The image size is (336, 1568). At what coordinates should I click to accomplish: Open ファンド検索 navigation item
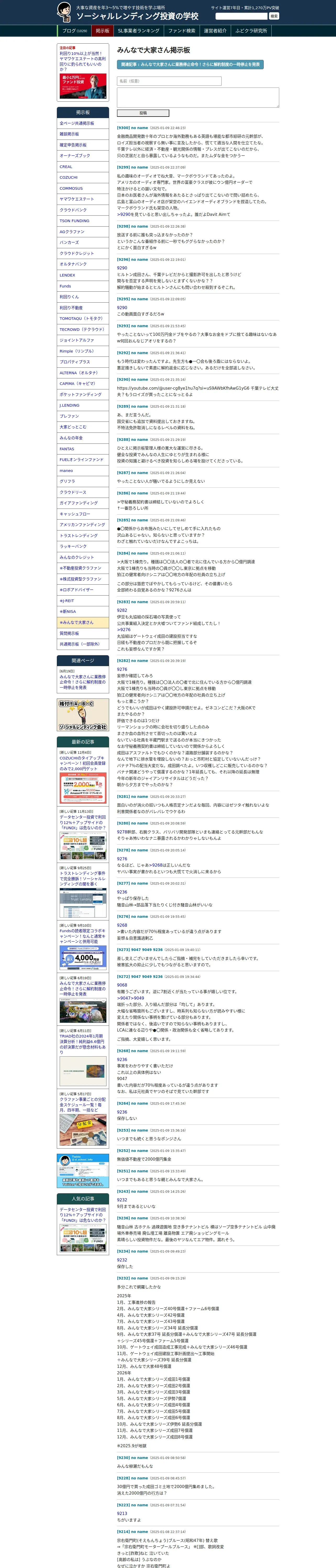tap(182, 31)
